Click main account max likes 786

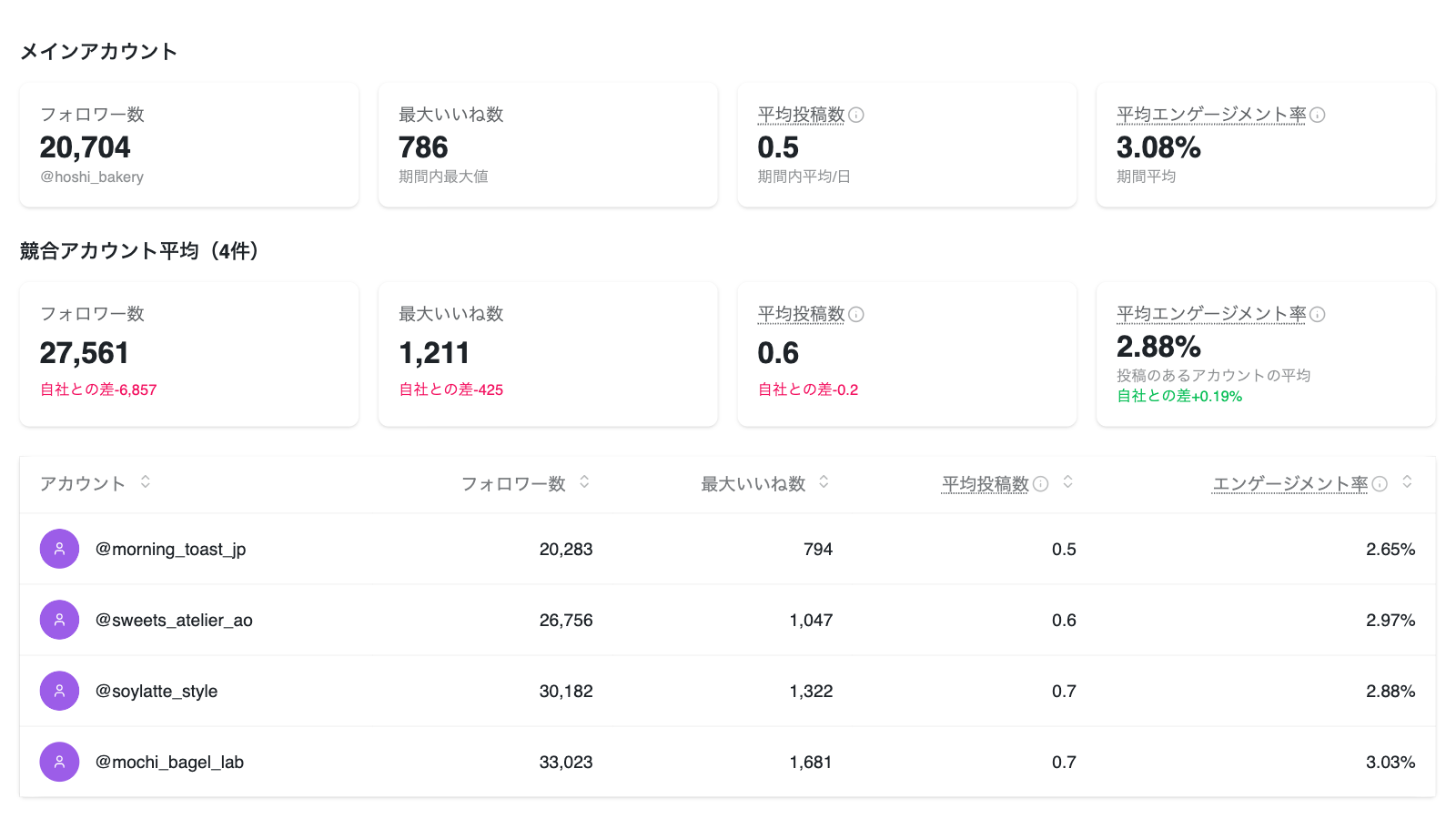pos(423,147)
